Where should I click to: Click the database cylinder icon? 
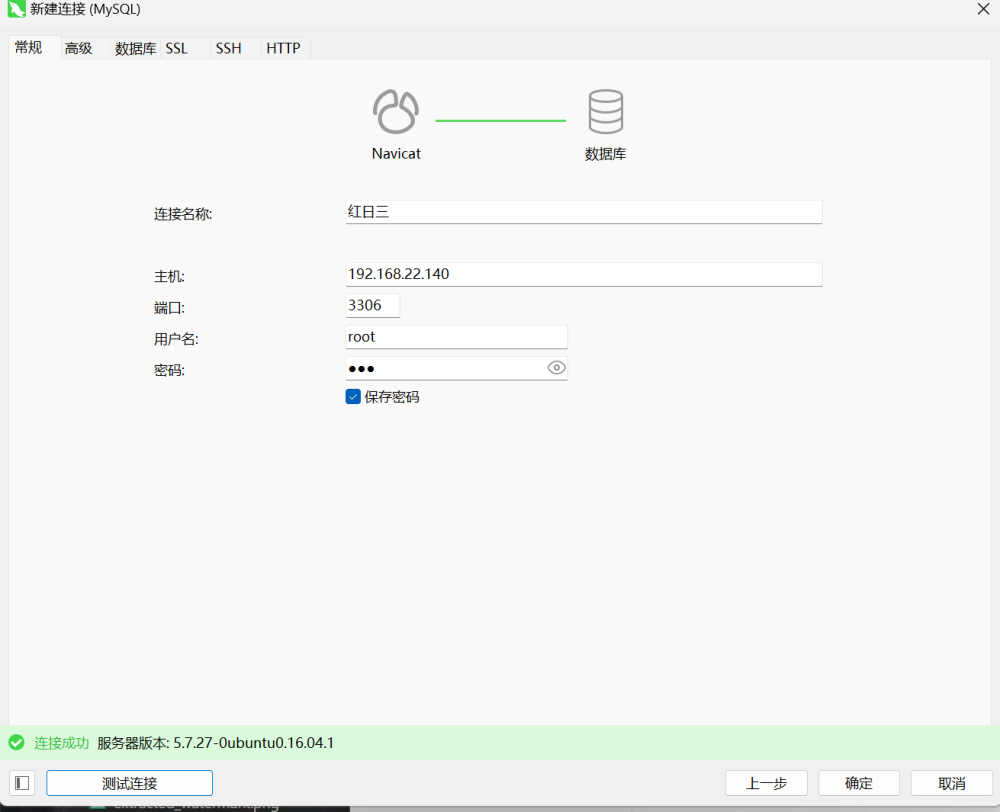605,111
